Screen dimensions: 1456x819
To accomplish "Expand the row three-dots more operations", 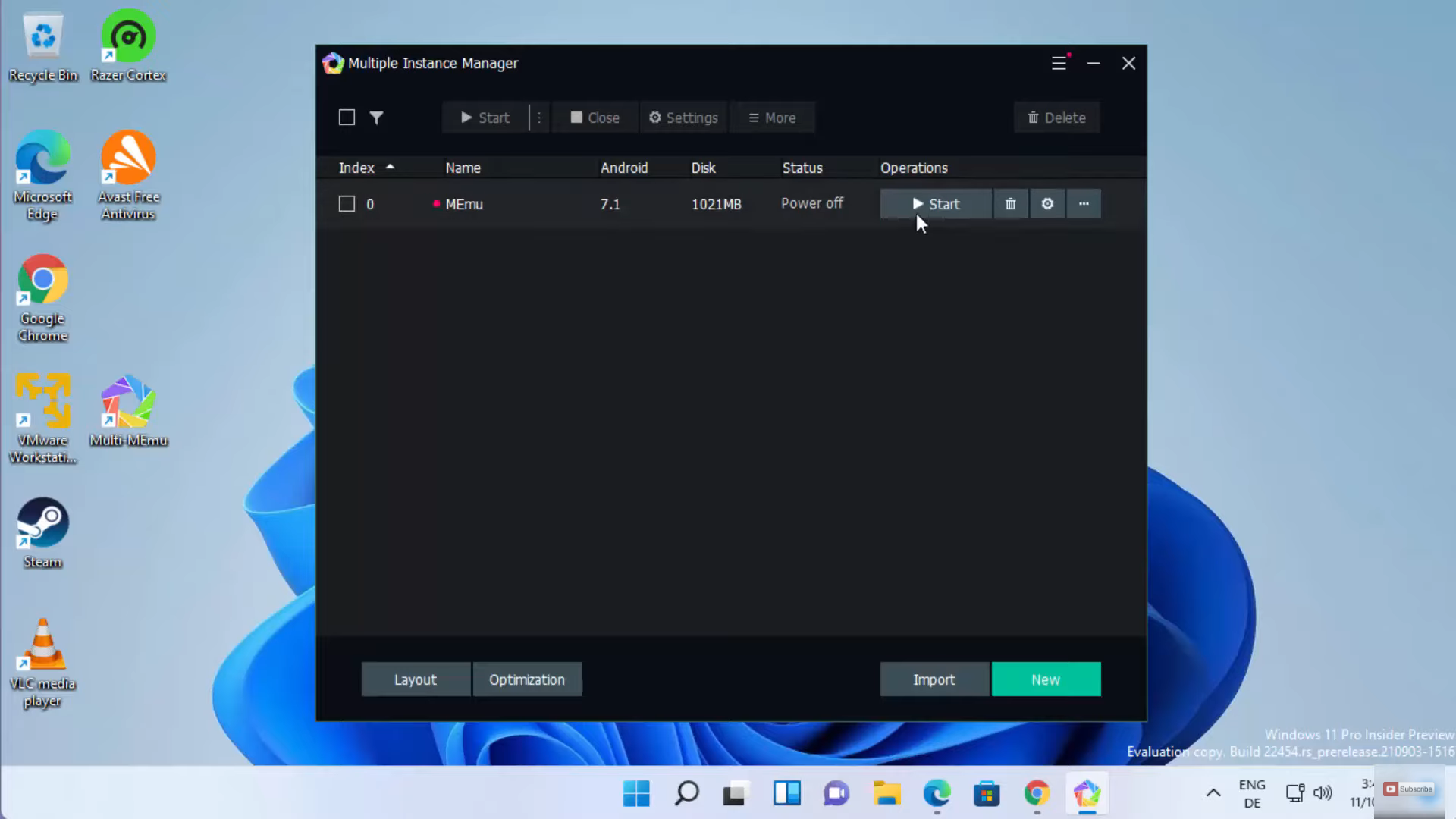I will (x=1084, y=204).
